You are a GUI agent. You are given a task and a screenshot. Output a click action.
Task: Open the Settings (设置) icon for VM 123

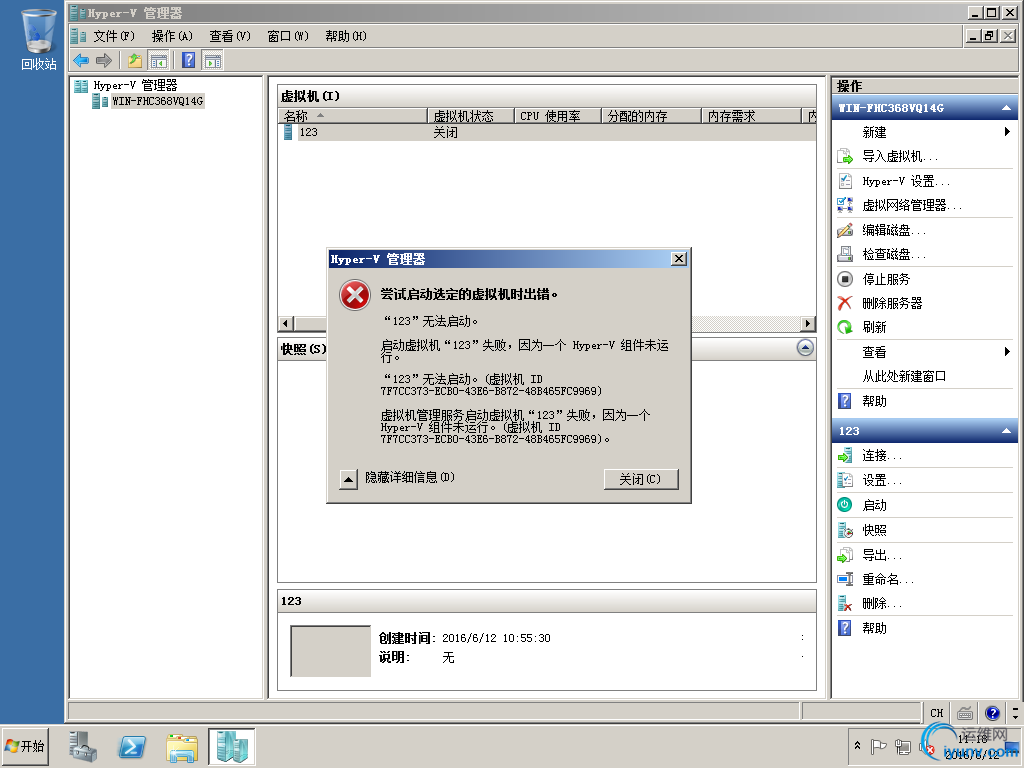pyautogui.click(x=845, y=480)
